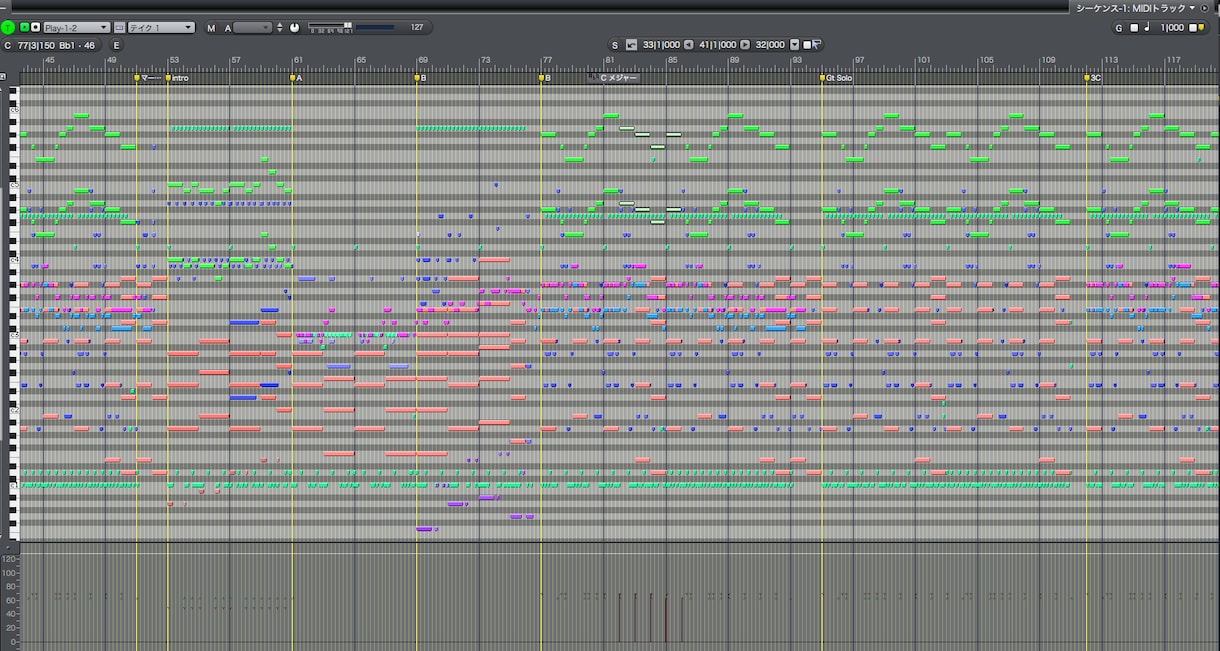
Task: Click the right arrow after selection end
Action: click(x=744, y=45)
